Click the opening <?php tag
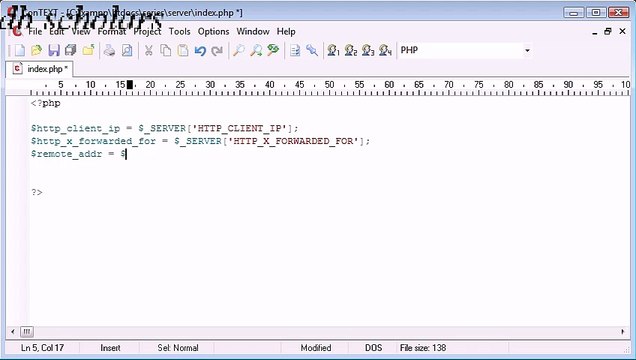 tap(45, 103)
